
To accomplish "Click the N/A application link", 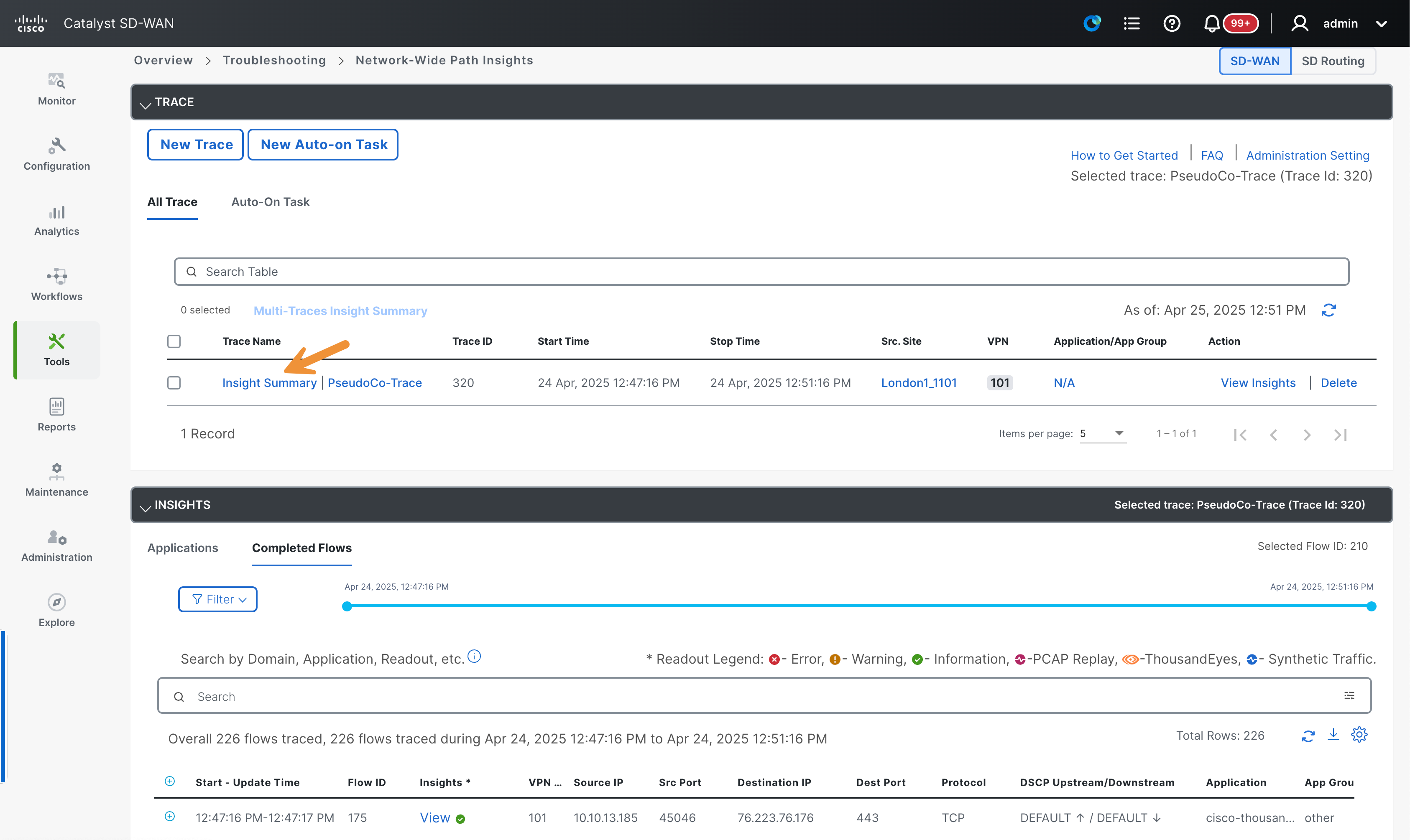I will pyautogui.click(x=1064, y=383).
